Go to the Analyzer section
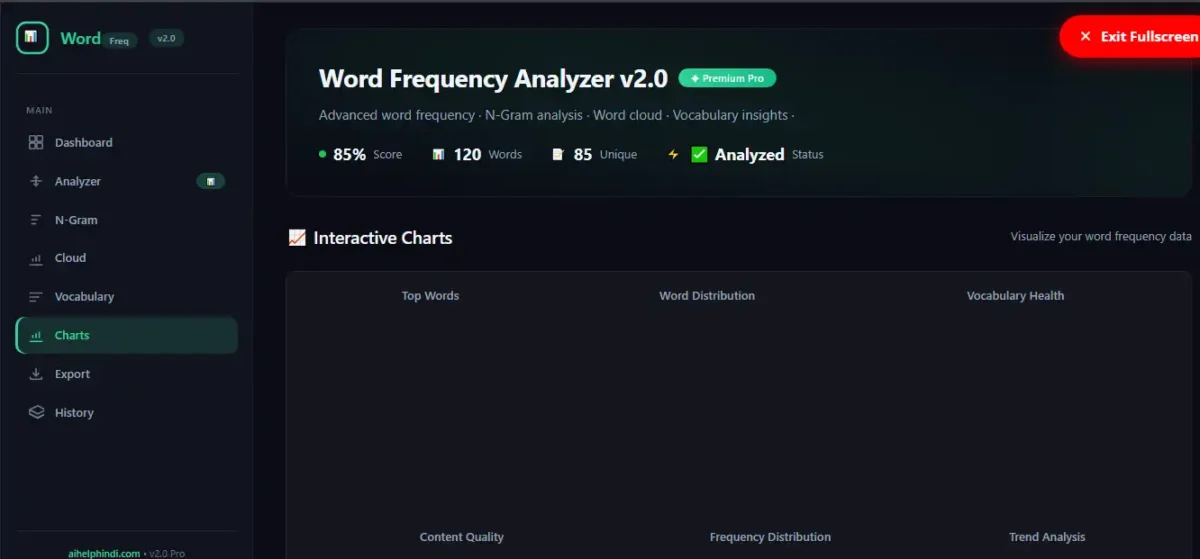 (x=127, y=181)
